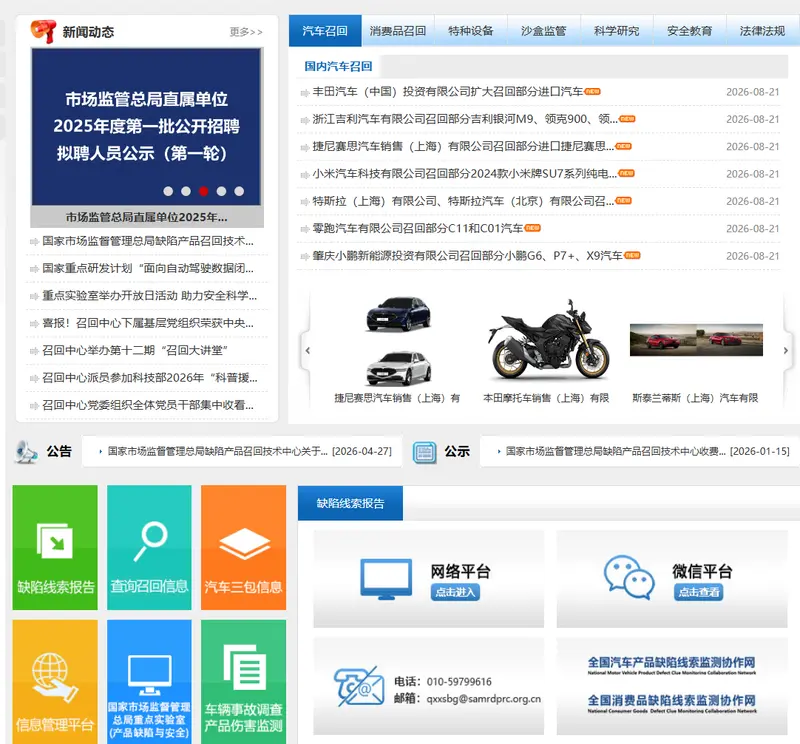The width and height of the screenshot is (800, 744).
Task: Click the 公示 document board icon
Action: [x=424, y=453]
